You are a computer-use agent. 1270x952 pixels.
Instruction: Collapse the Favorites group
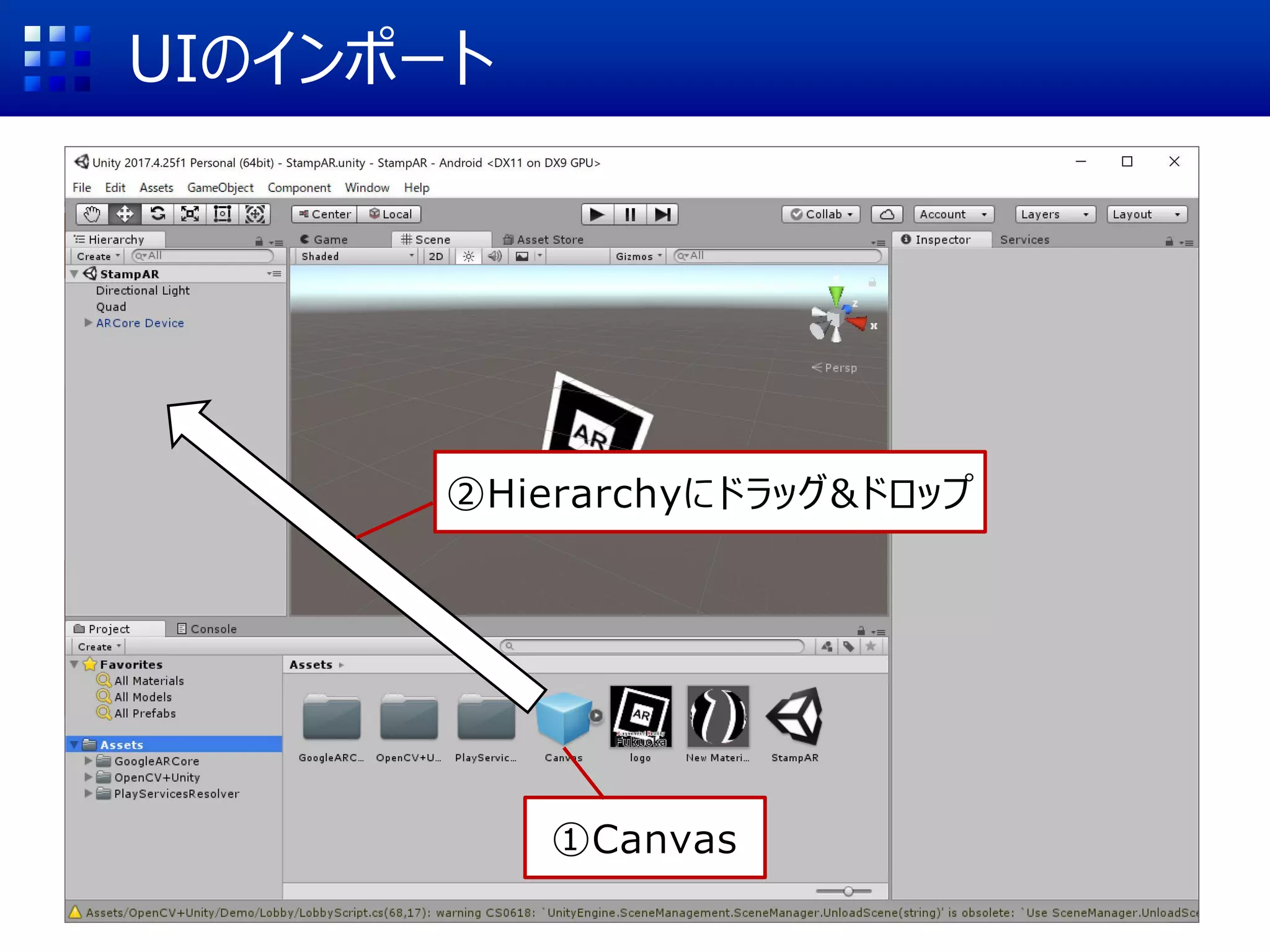point(74,664)
